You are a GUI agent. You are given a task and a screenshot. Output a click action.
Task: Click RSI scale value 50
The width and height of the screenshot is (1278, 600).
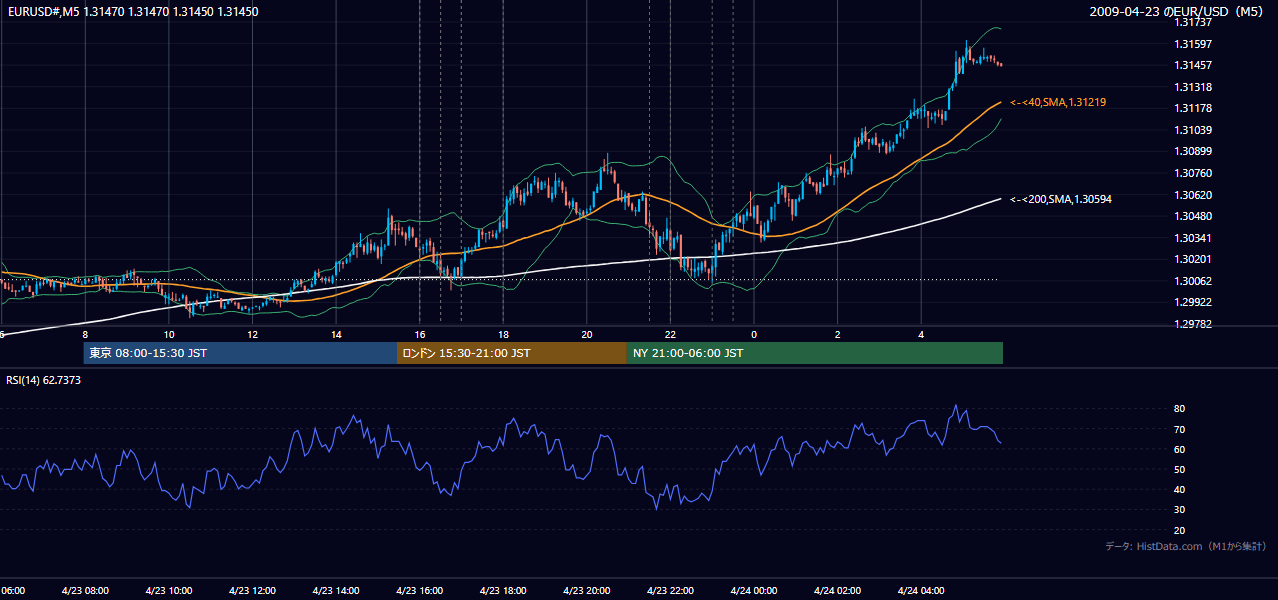[1179, 469]
